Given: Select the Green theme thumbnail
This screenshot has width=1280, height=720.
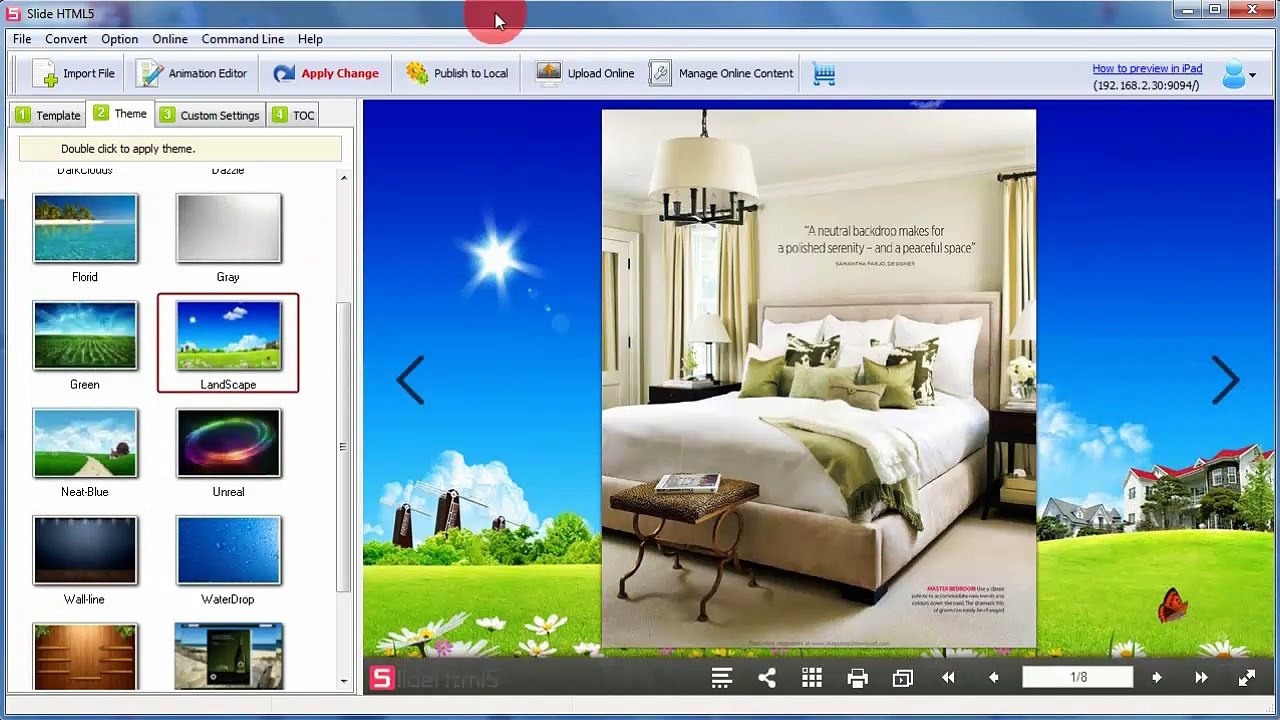Looking at the screenshot, I should click(85, 336).
